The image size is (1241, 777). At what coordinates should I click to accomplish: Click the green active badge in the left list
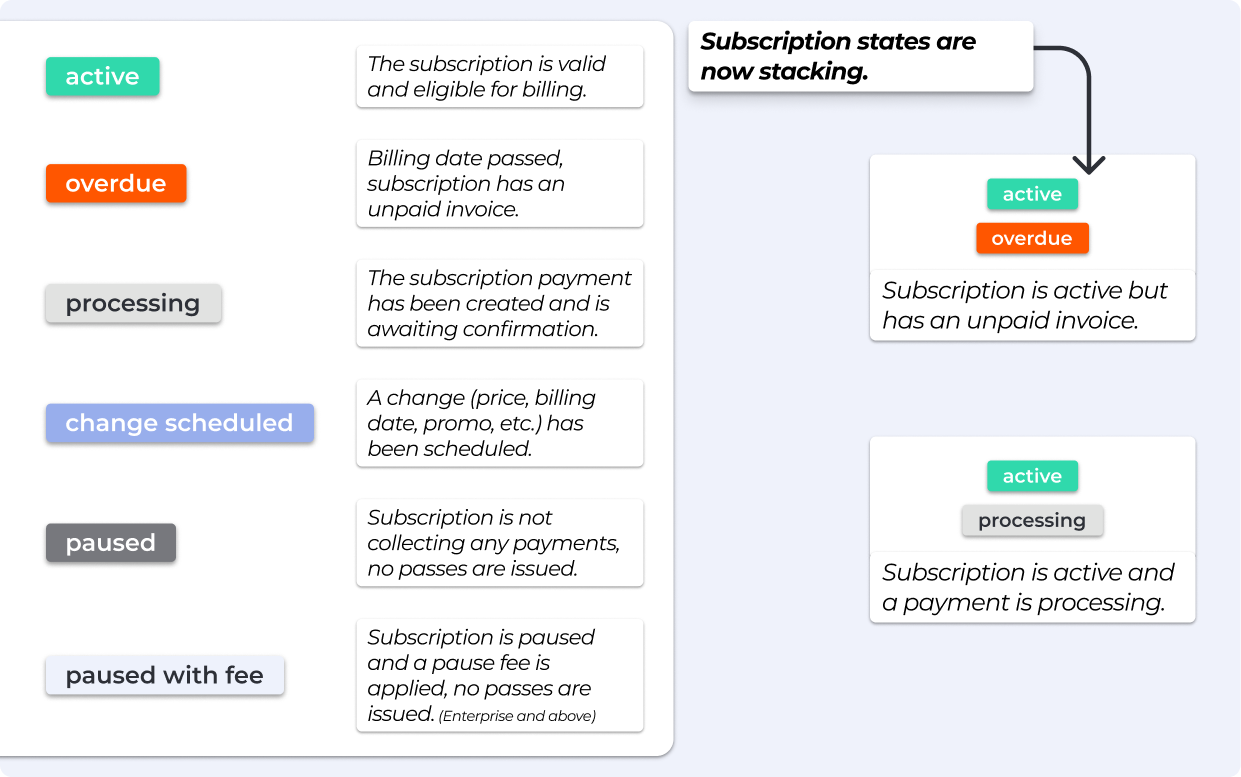102,77
